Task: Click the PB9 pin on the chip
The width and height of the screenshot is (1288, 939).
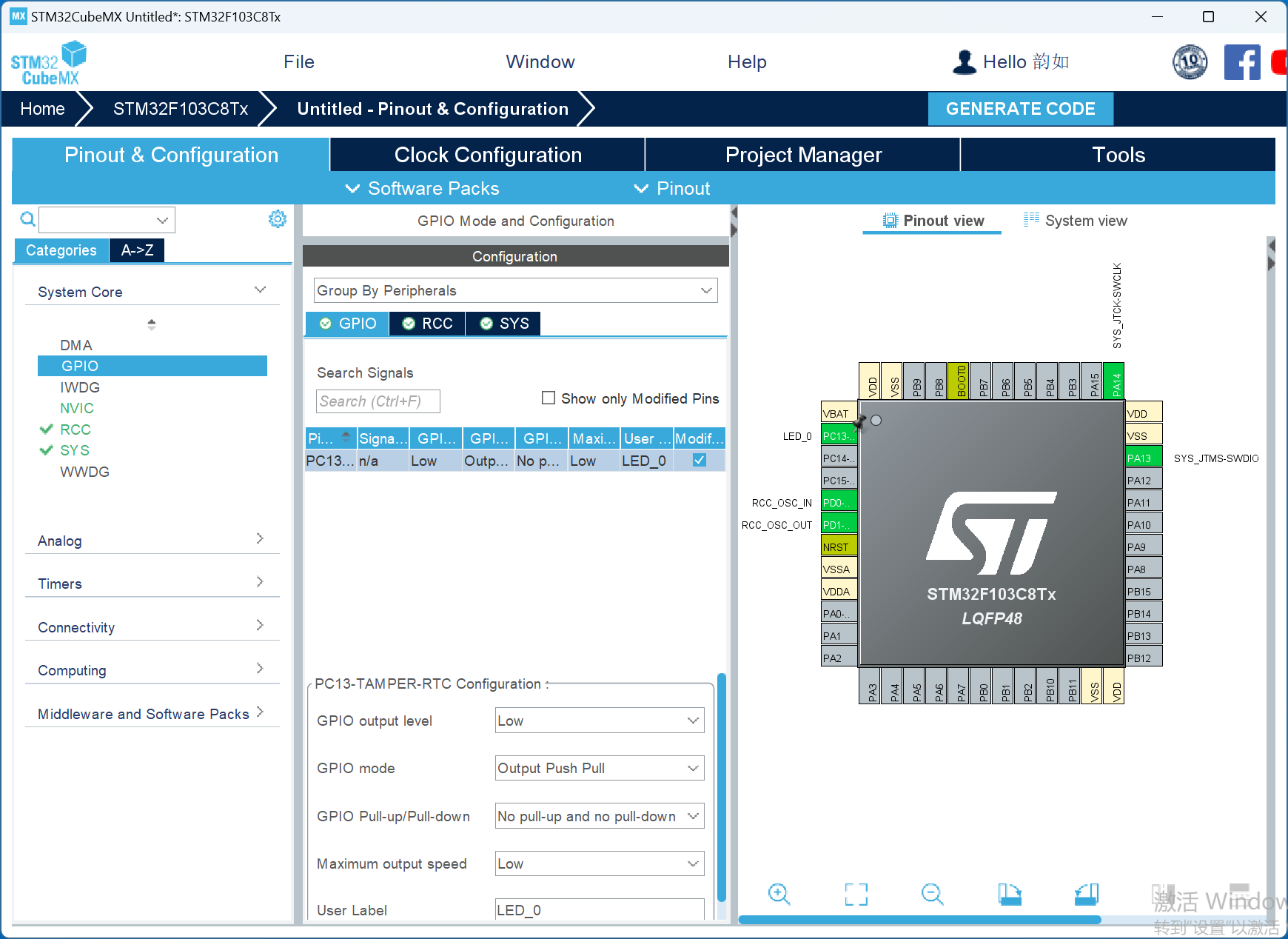Action: pyautogui.click(x=914, y=381)
